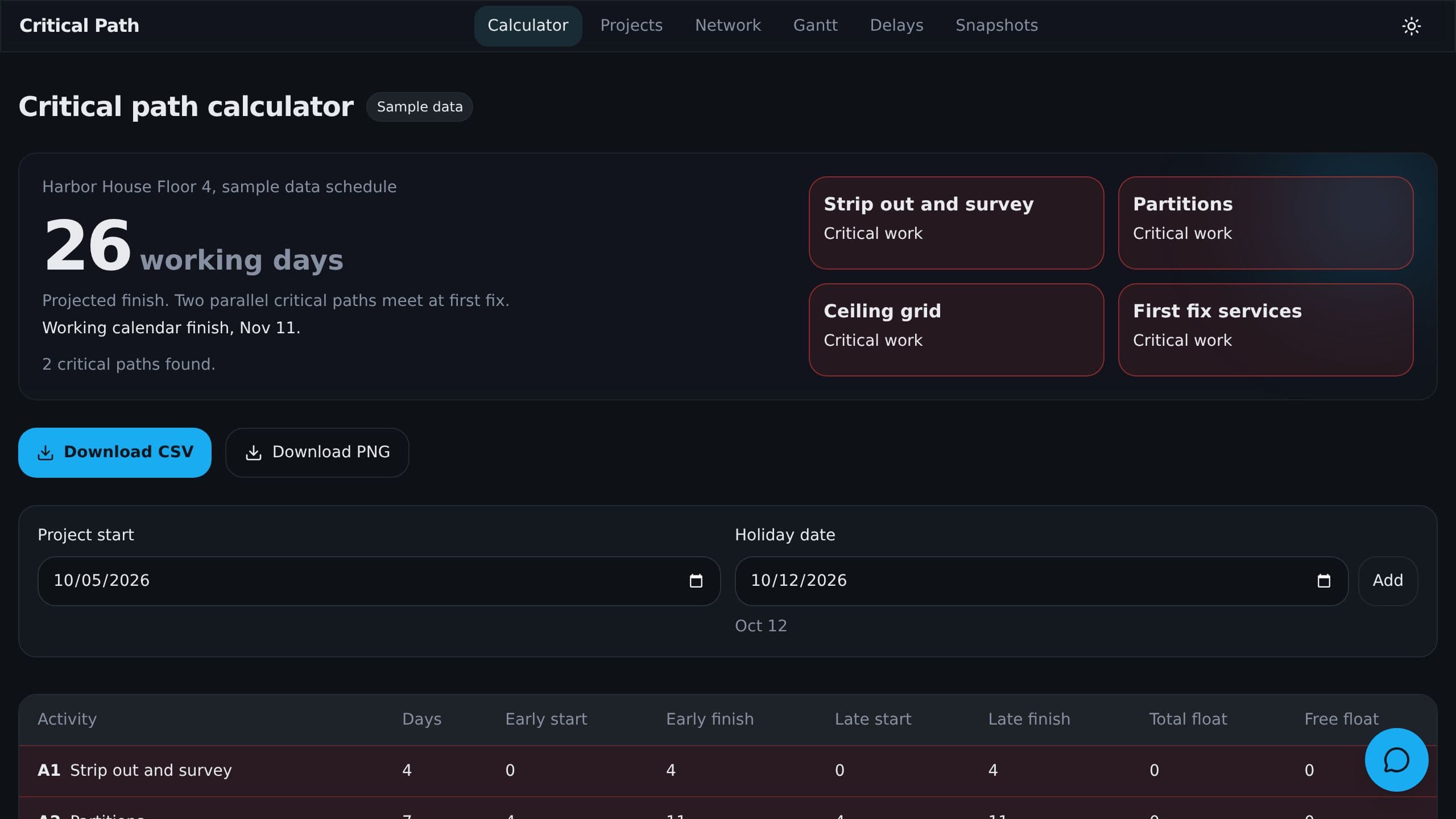This screenshot has height=819, width=1456.
Task: Click the Total float column header
Action: [1188, 719]
